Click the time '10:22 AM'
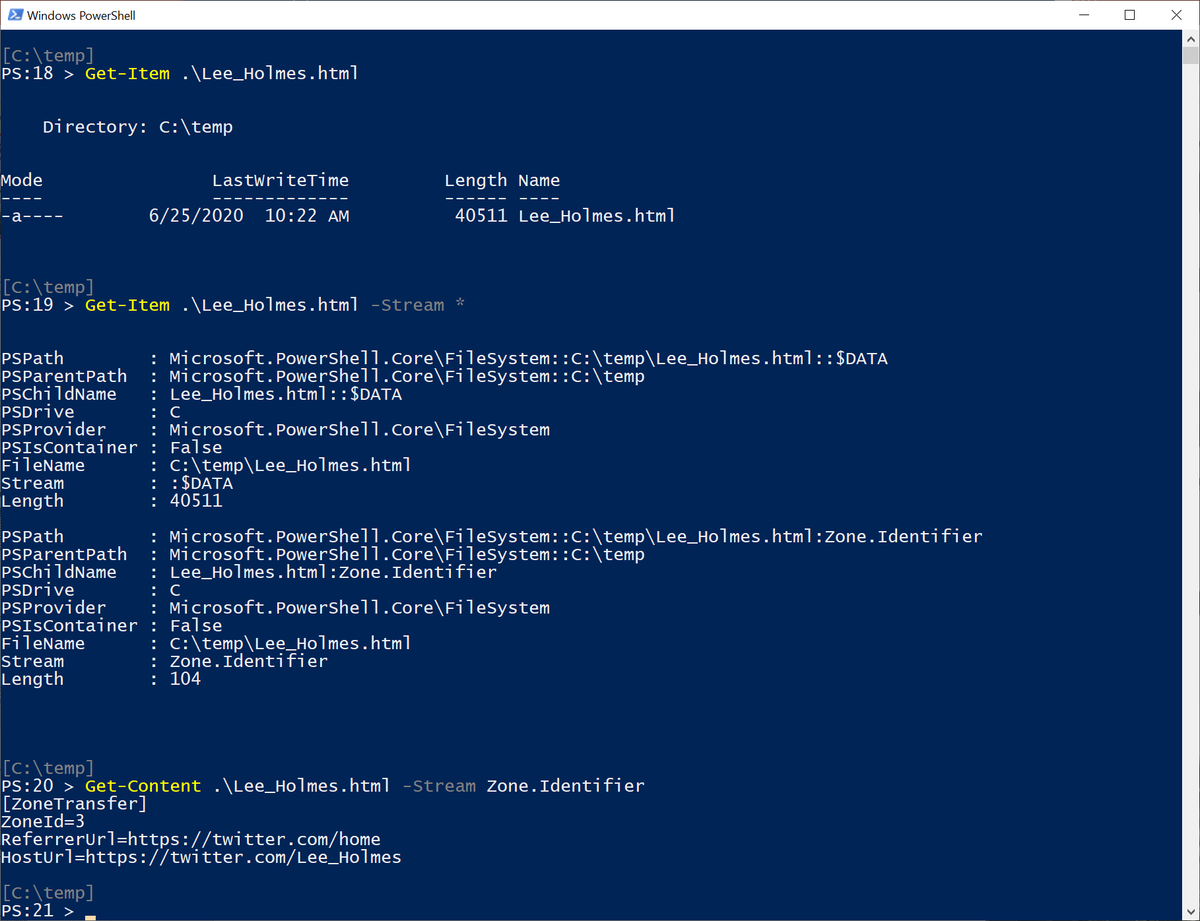Screen dimensions: 1200x921 [307, 216]
